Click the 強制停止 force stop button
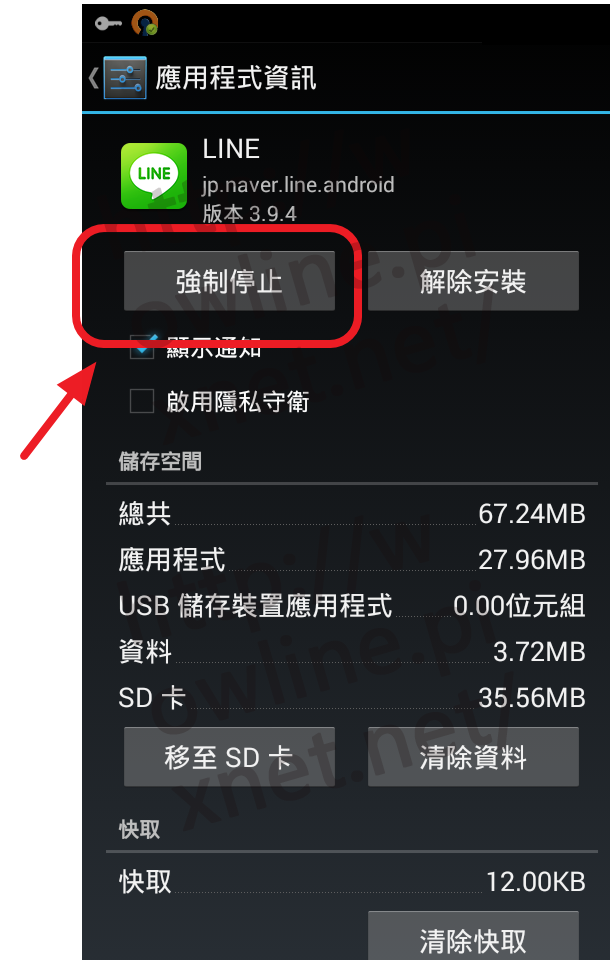The image size is (610, 960). 229,281
